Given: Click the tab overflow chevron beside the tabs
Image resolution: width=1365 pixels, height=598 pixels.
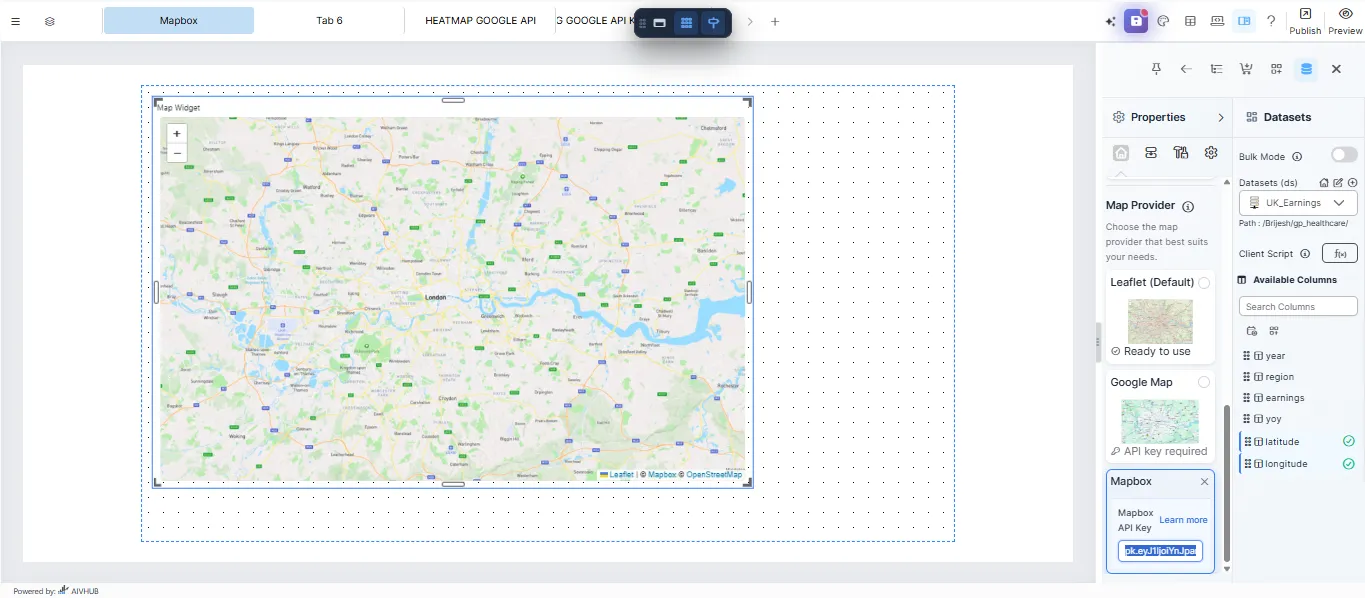Looking at the screenshot, I should pyautogui.click(x=749, y=20).
